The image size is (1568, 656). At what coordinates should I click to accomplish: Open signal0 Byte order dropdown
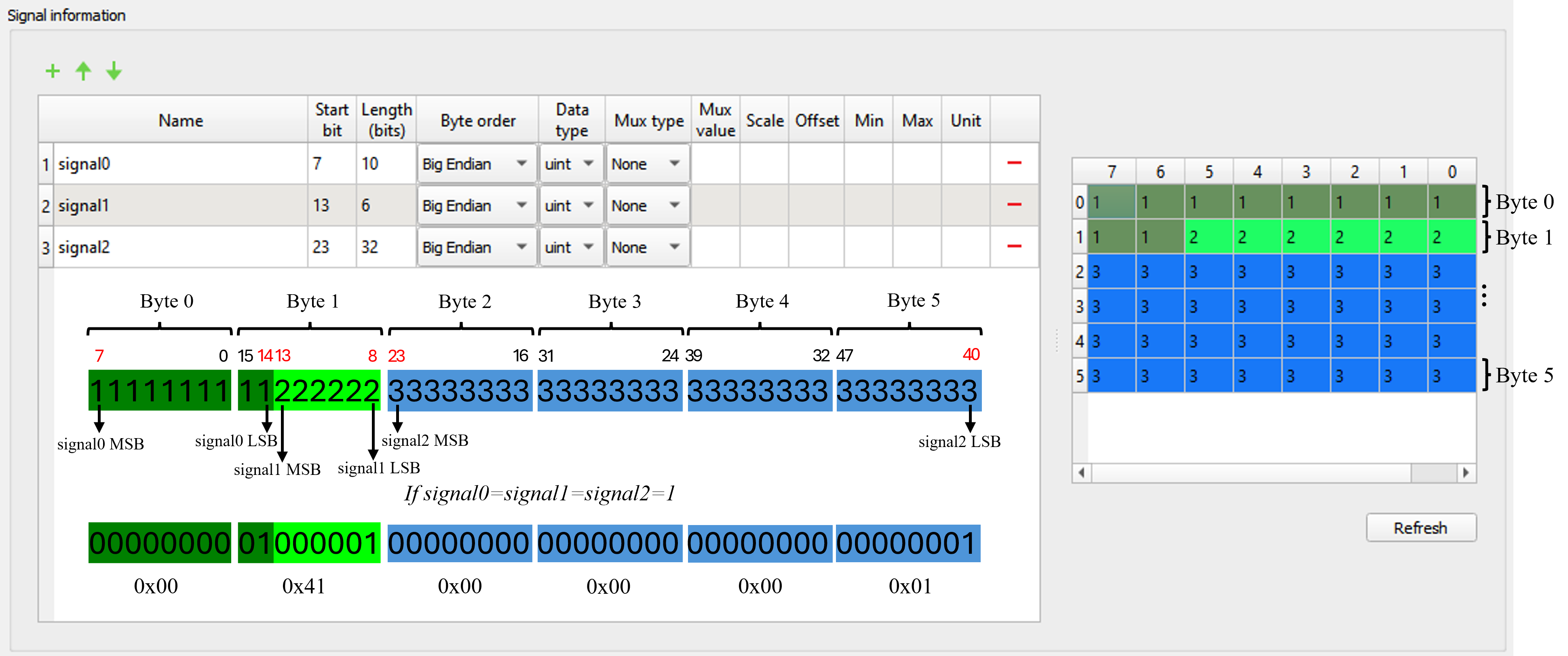point(477,164)
